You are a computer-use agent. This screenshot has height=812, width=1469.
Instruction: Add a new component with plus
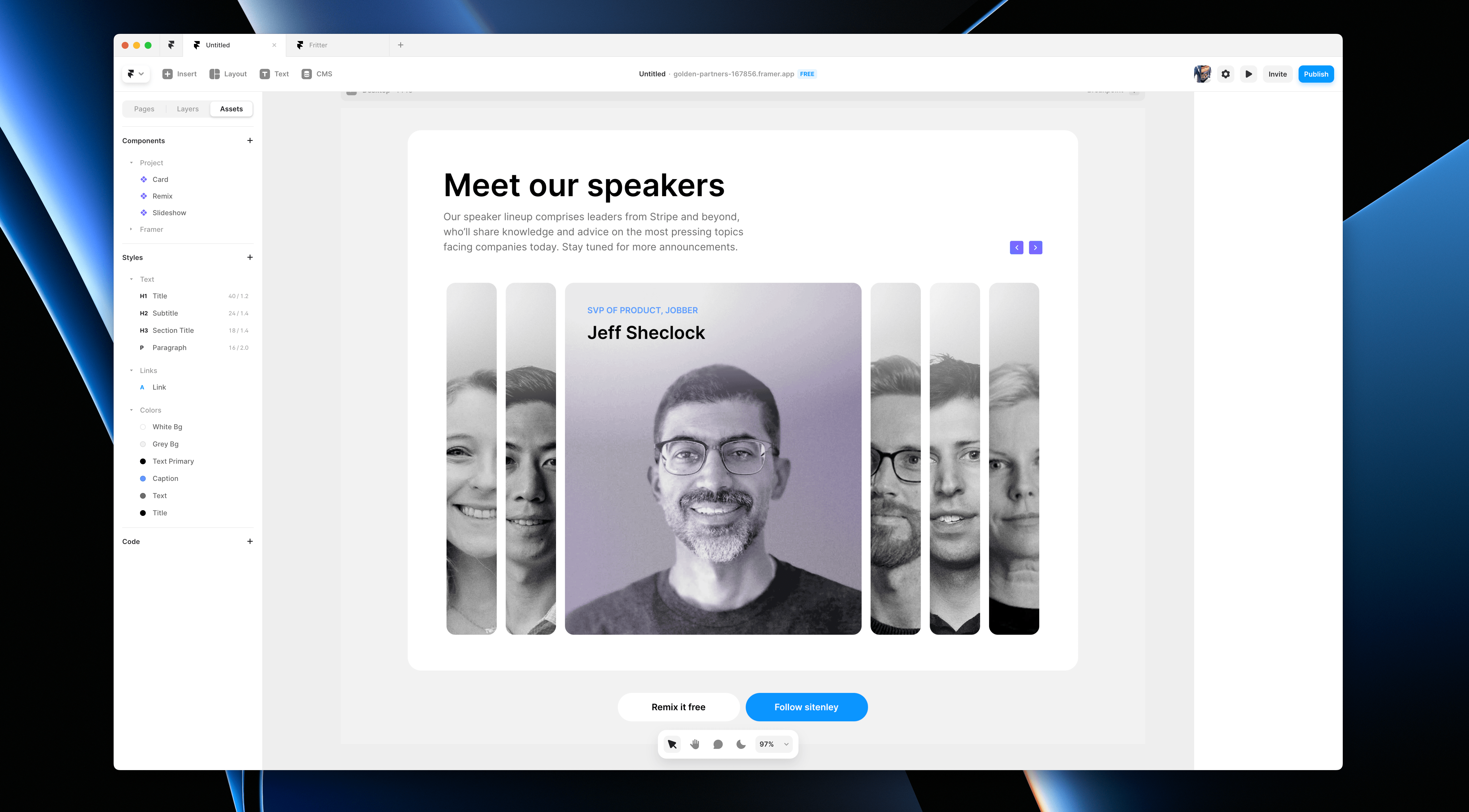[x=250, y=141]
